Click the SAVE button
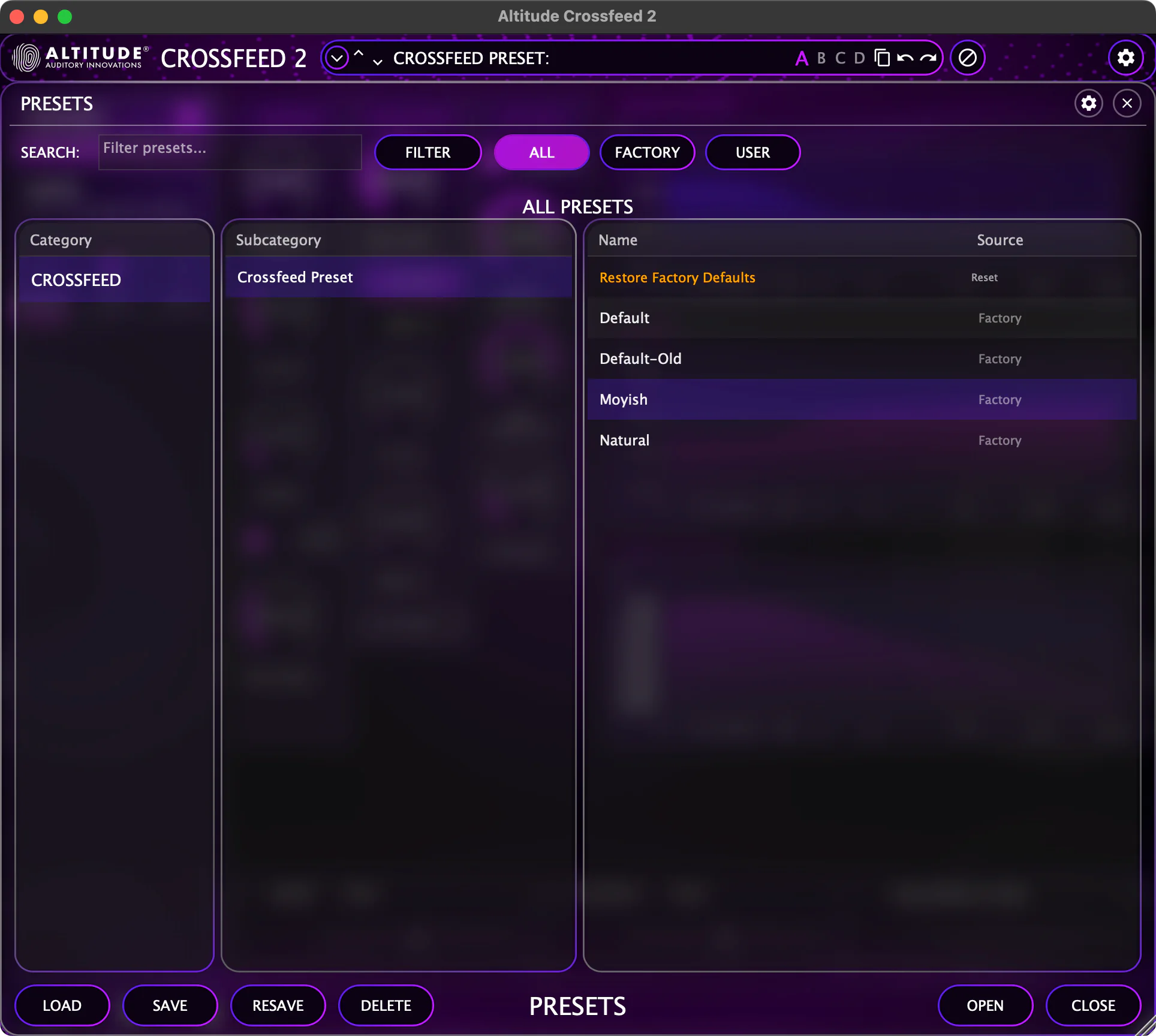The width and height of the screenshot is (1156, 1036). tap(170, 1005)
